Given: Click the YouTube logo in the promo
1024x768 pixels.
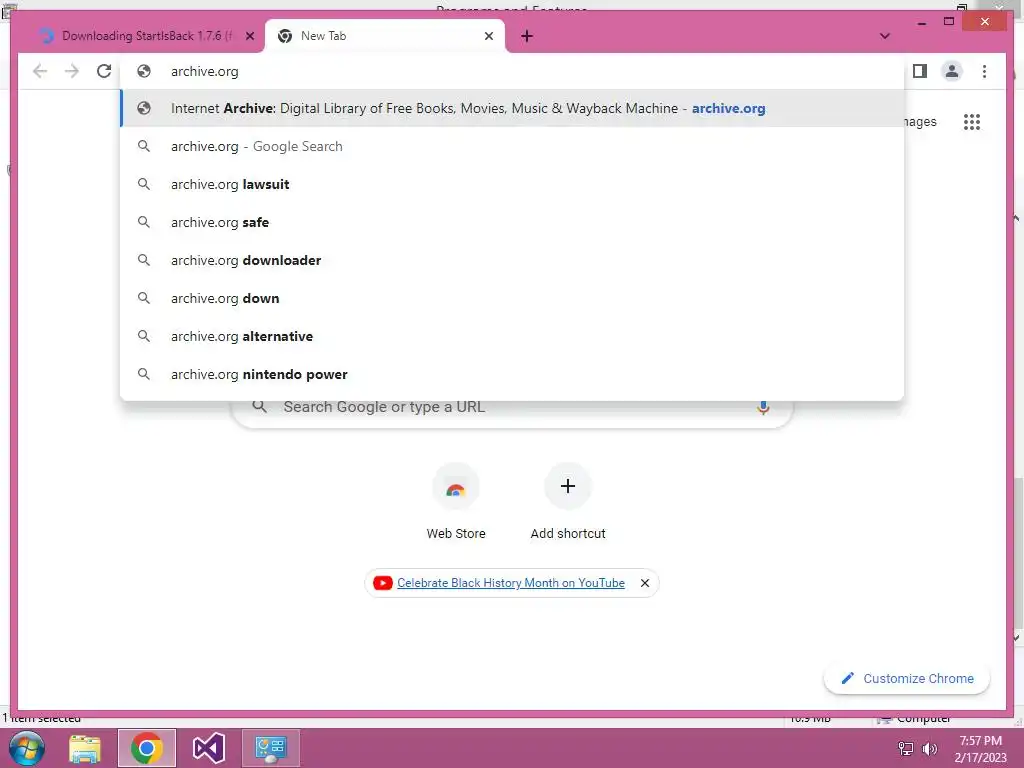Looking at the screenshot, I should [383, 583].
